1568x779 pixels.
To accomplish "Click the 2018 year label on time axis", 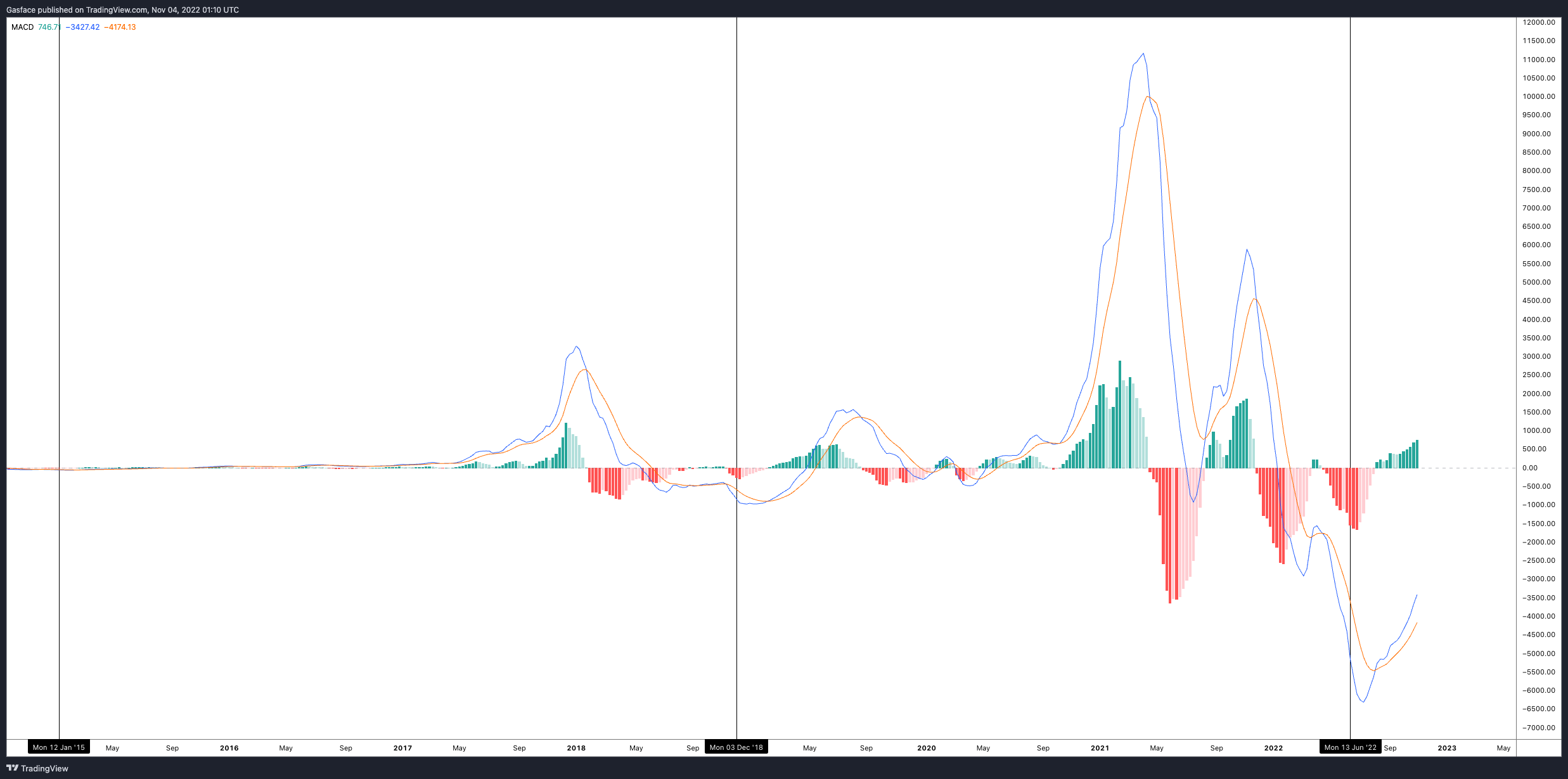I will 575,748.
